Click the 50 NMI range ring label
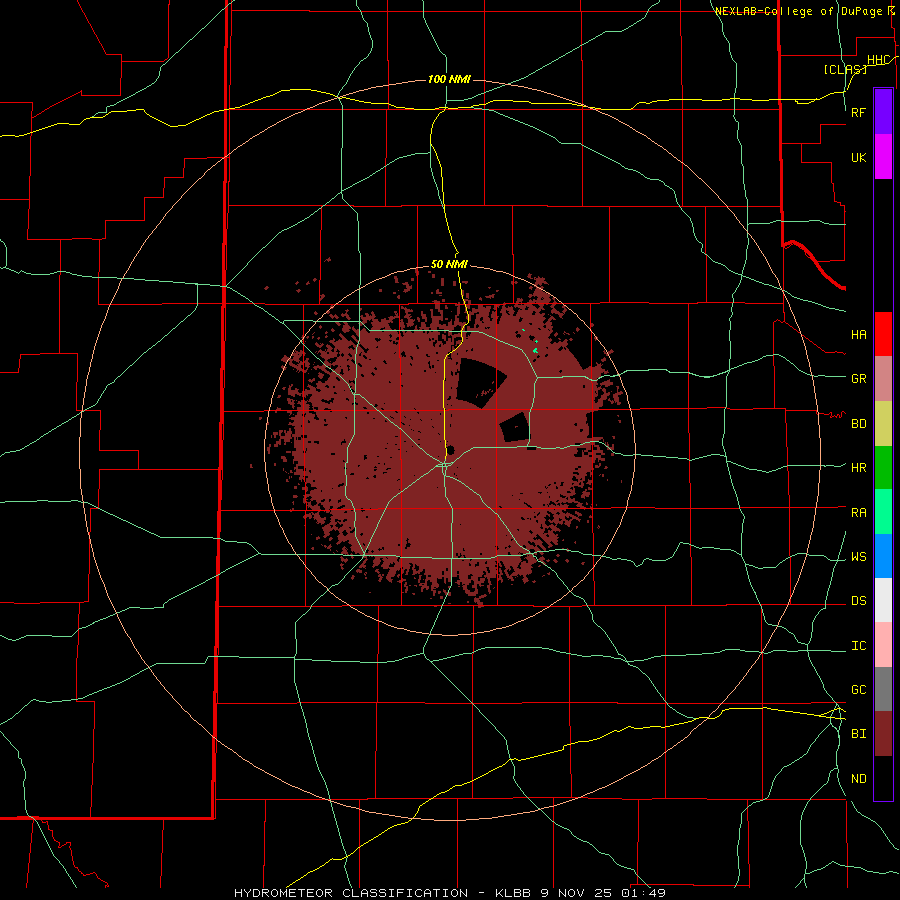Image resolution: width=900 pixels, height=900 pixels. pyautogui.click(x=449, y=264)
